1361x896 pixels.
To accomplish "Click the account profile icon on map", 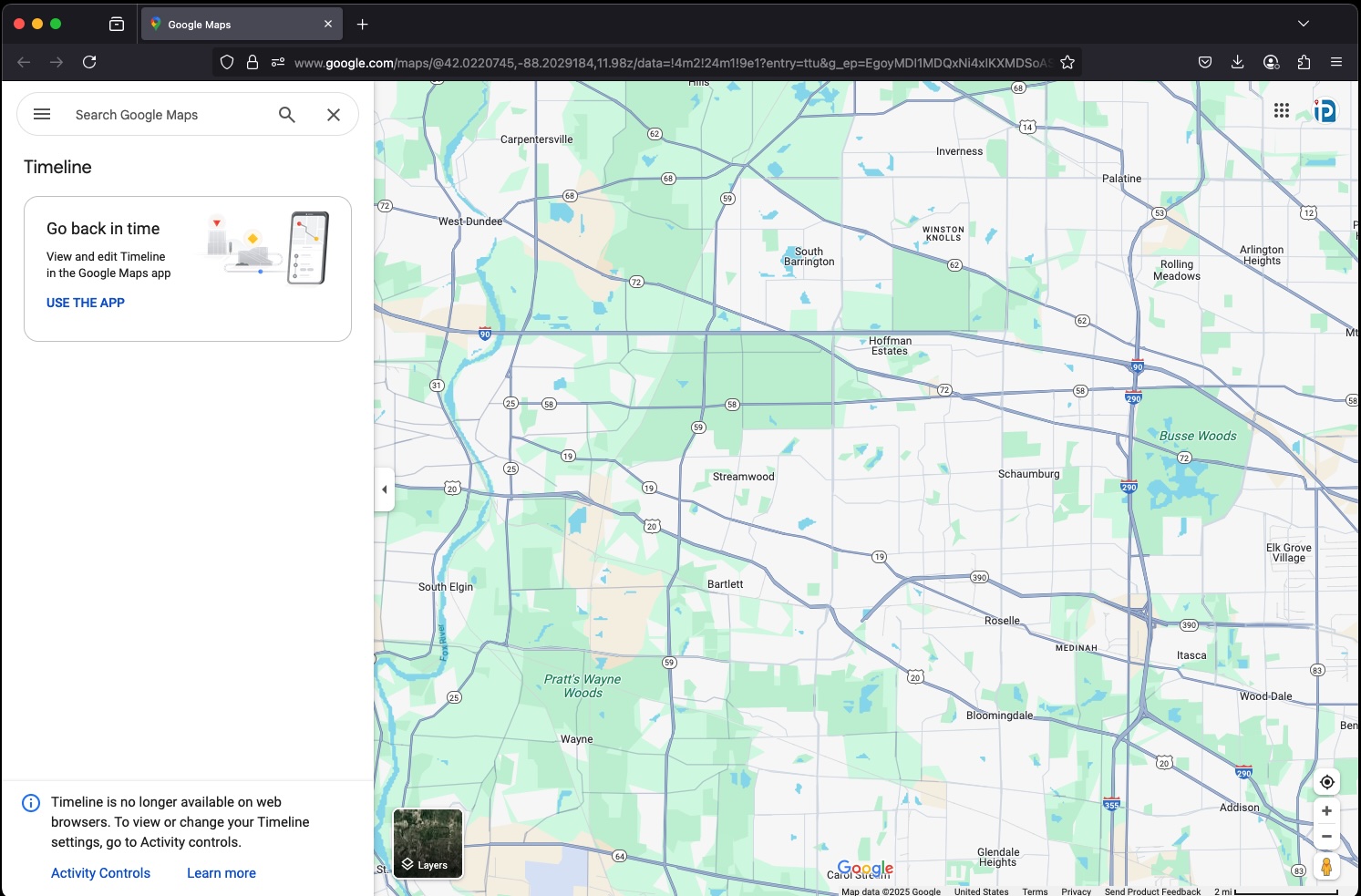I will (1325, 110).
